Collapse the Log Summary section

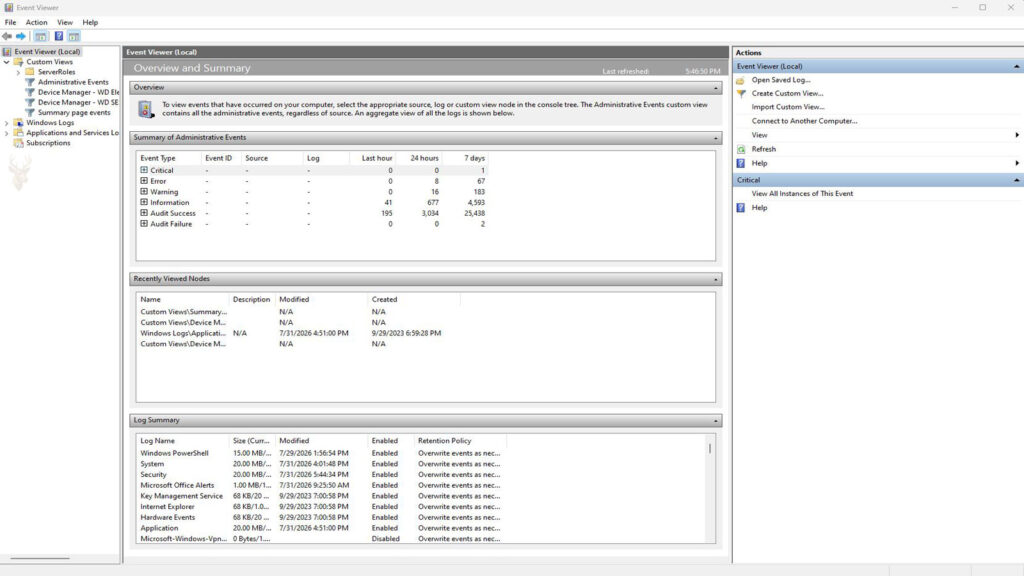pyautogui.click(x=716, y=421)
